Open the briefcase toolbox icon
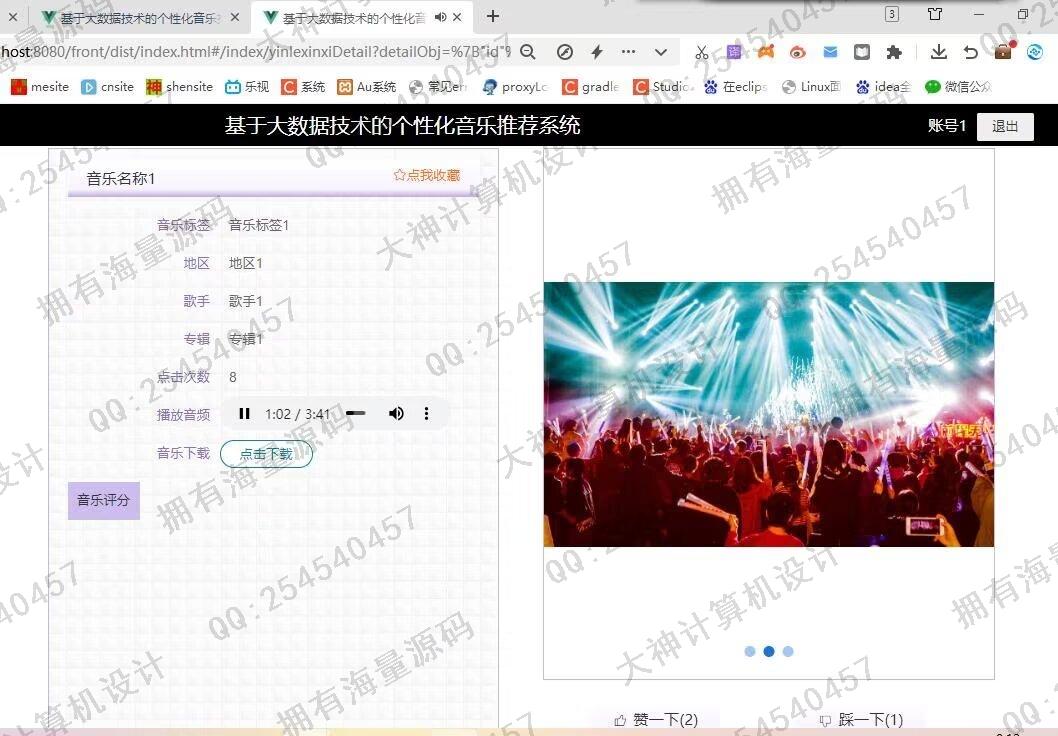This screenshot has width=1058, height=736. point(1003,51)
